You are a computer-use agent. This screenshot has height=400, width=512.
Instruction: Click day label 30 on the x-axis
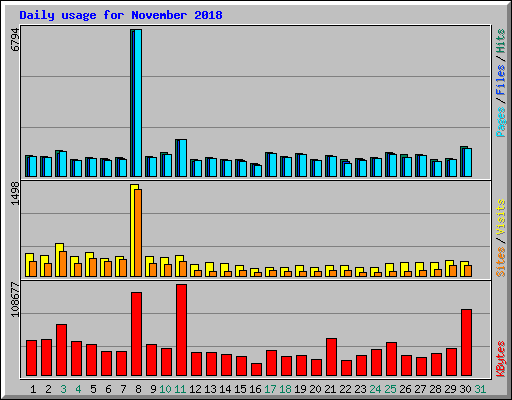pyautogui.click(x=465, y=389)
